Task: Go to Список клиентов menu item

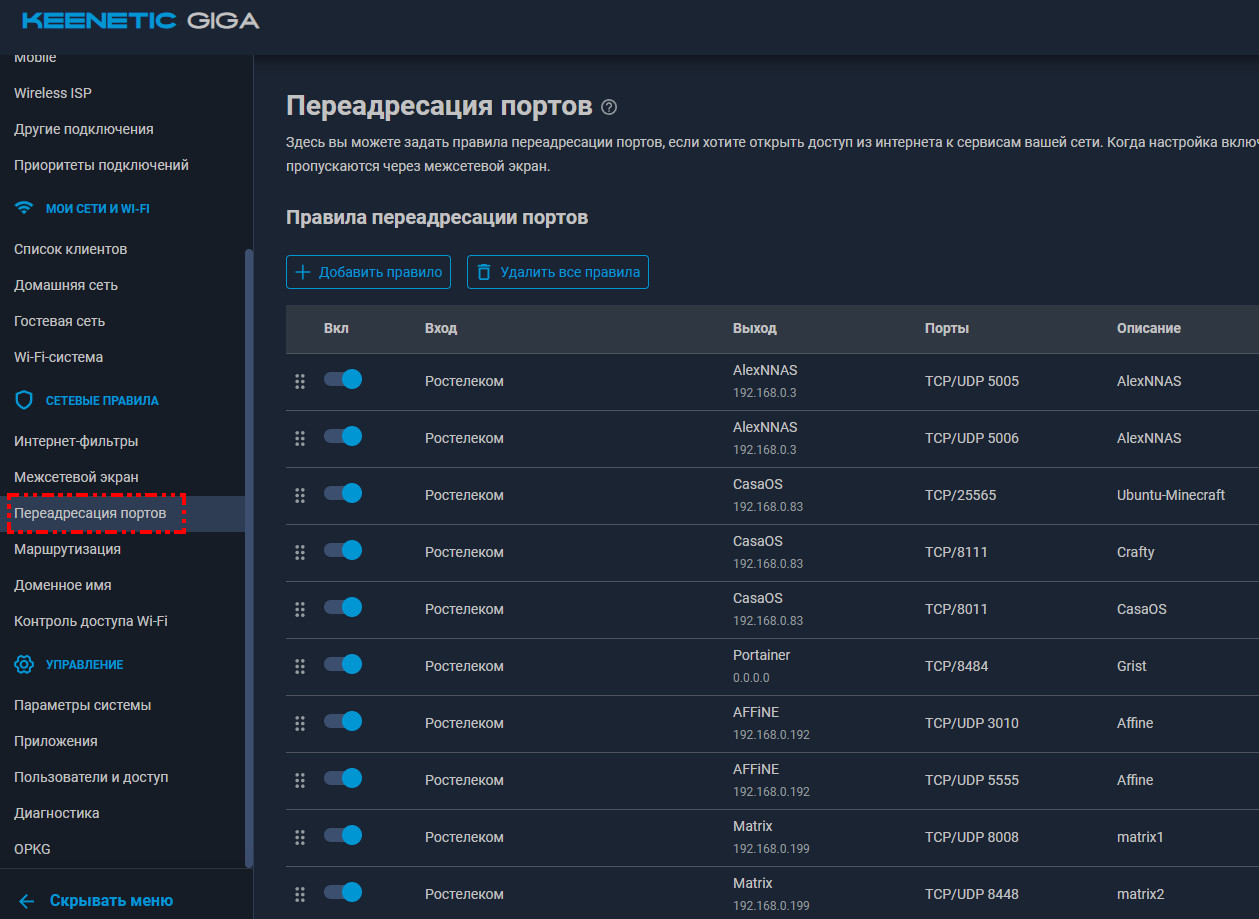Action: click(x=70, y=249)
